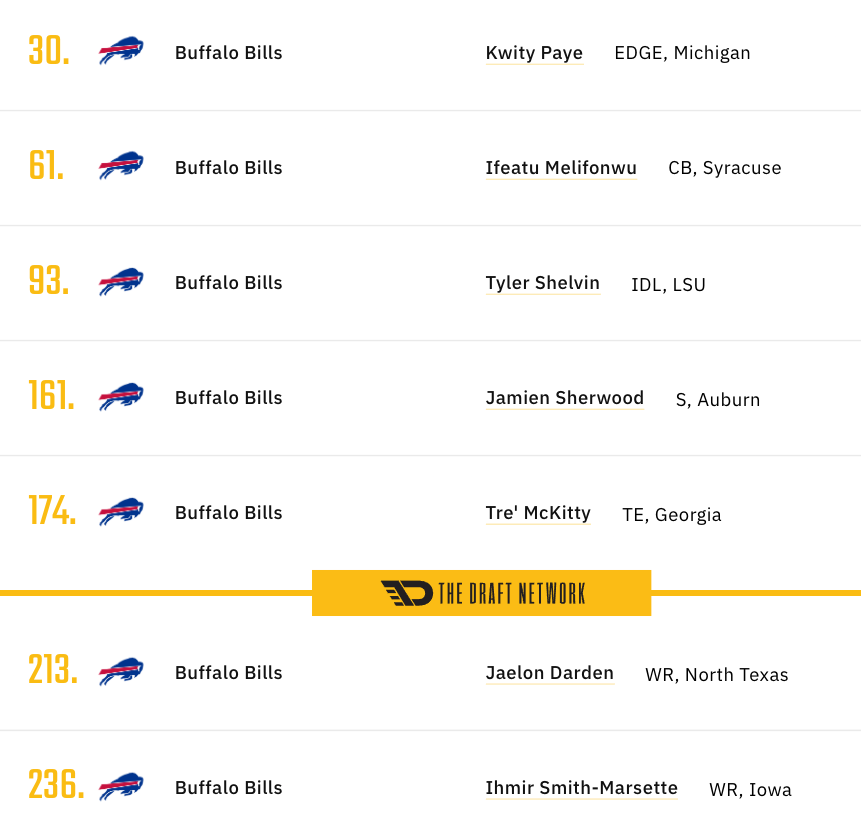Viewport: 861px width, 815px height.
Task: Click the Bills logo beside pick 61
Action: 121,165
